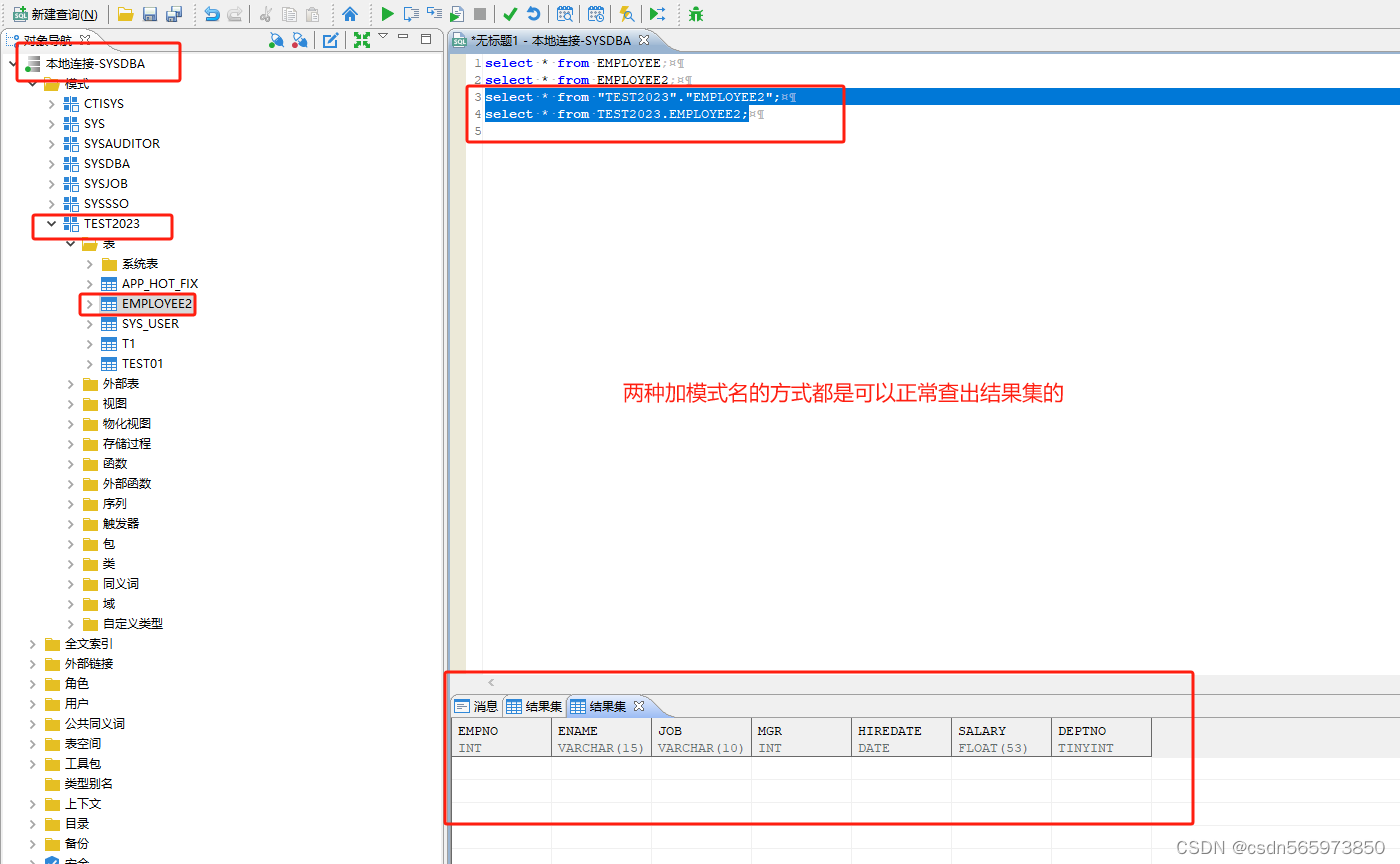Click the green collapse-all arrows icon

tap(362, 40)
